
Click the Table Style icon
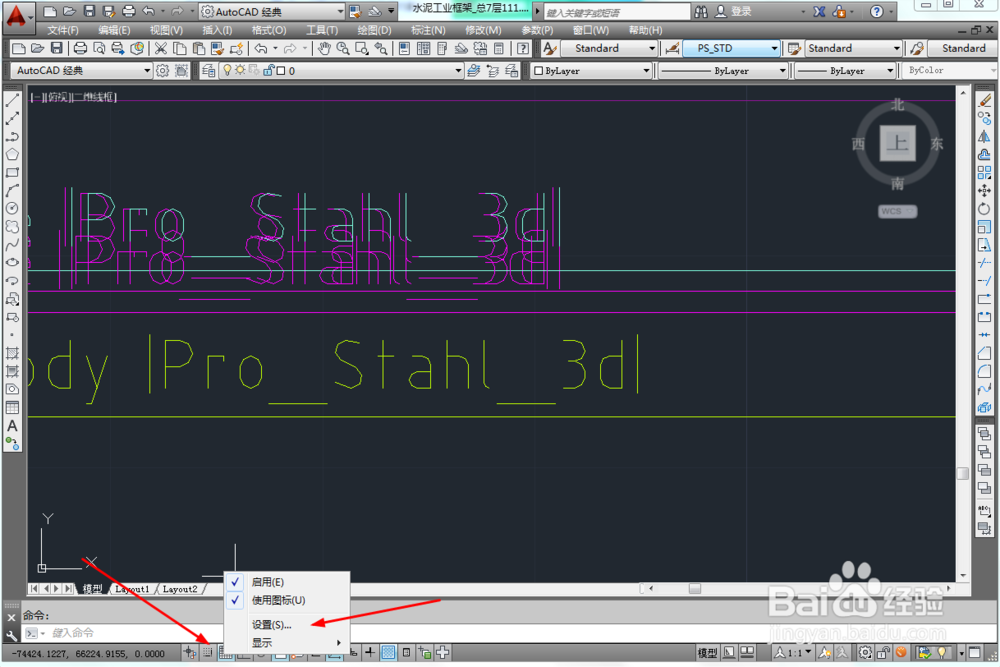point(794,48)
